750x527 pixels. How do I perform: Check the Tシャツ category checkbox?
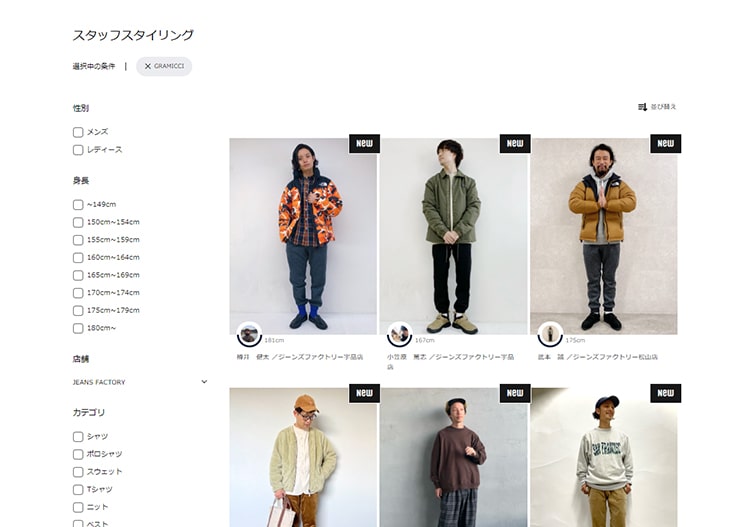coord(78,490)
